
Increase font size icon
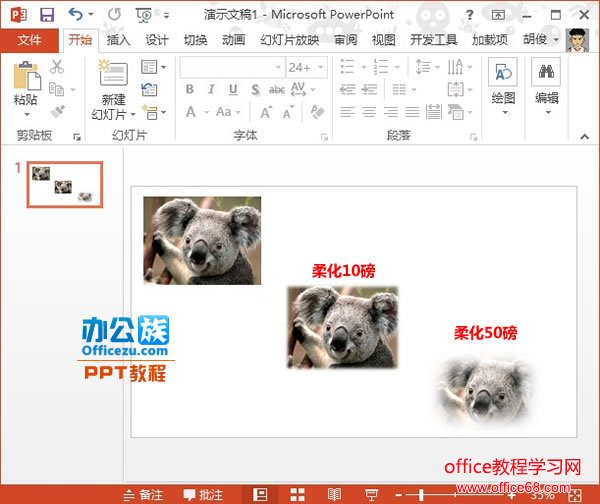pos(266,112)
